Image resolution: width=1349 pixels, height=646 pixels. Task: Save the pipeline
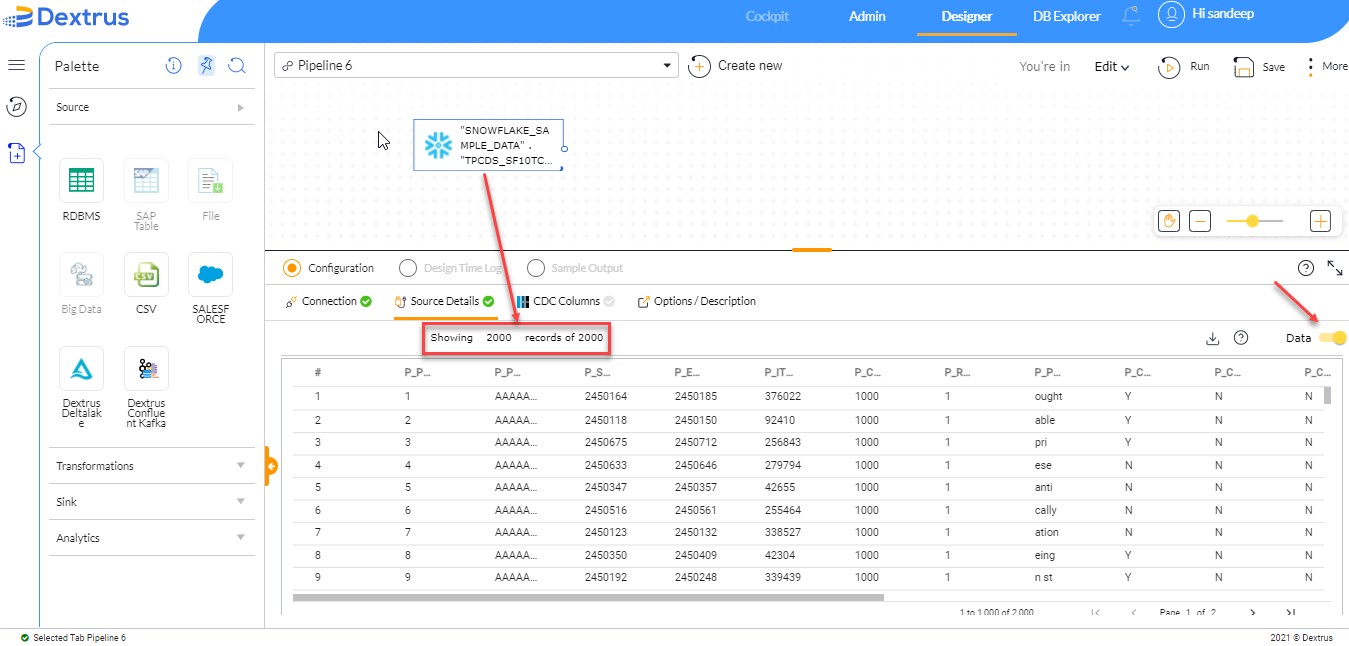click(1259, 67)
